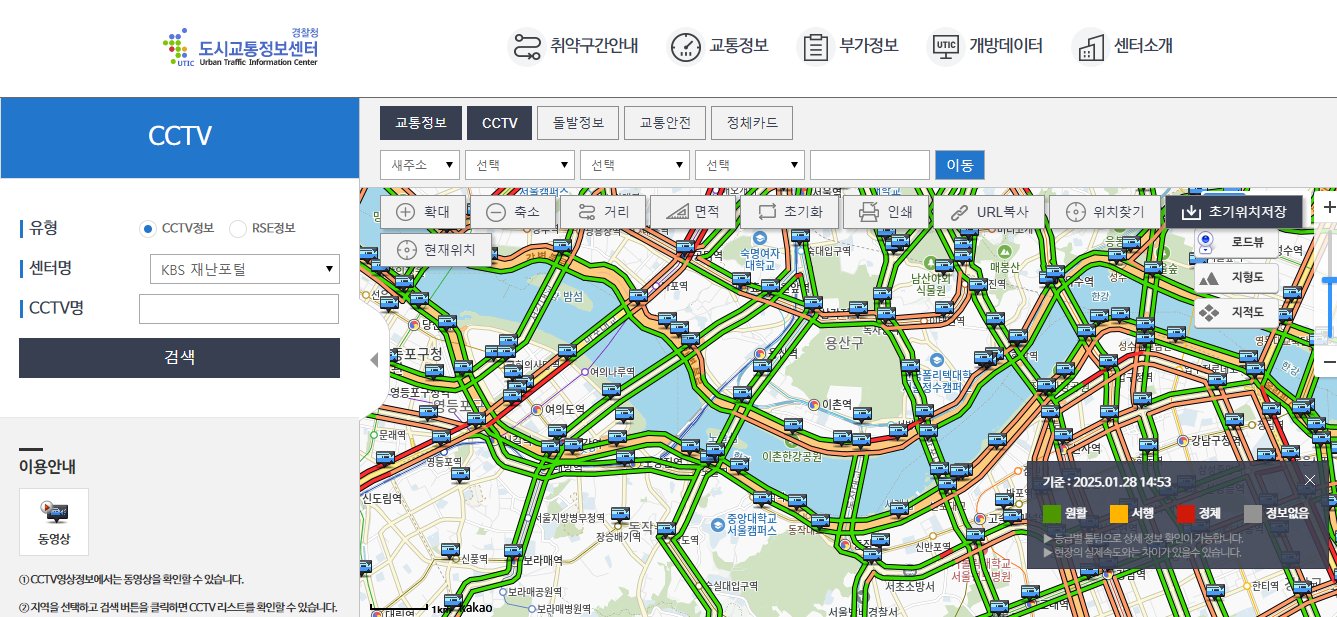Jump to current location with 현재위치
1337x617 pixels.
[436, 250]
